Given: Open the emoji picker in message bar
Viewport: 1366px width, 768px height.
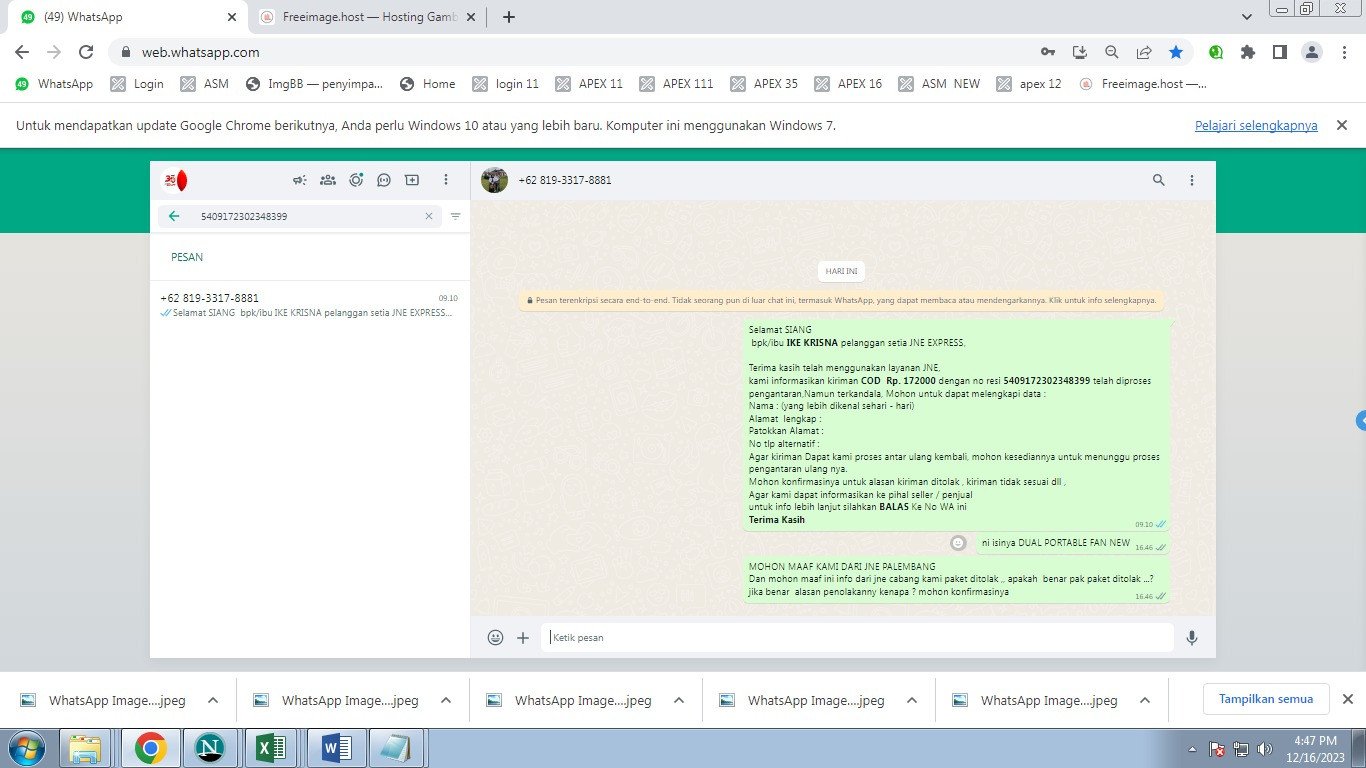Looking at the screenshot, I should tap(495, 637).
